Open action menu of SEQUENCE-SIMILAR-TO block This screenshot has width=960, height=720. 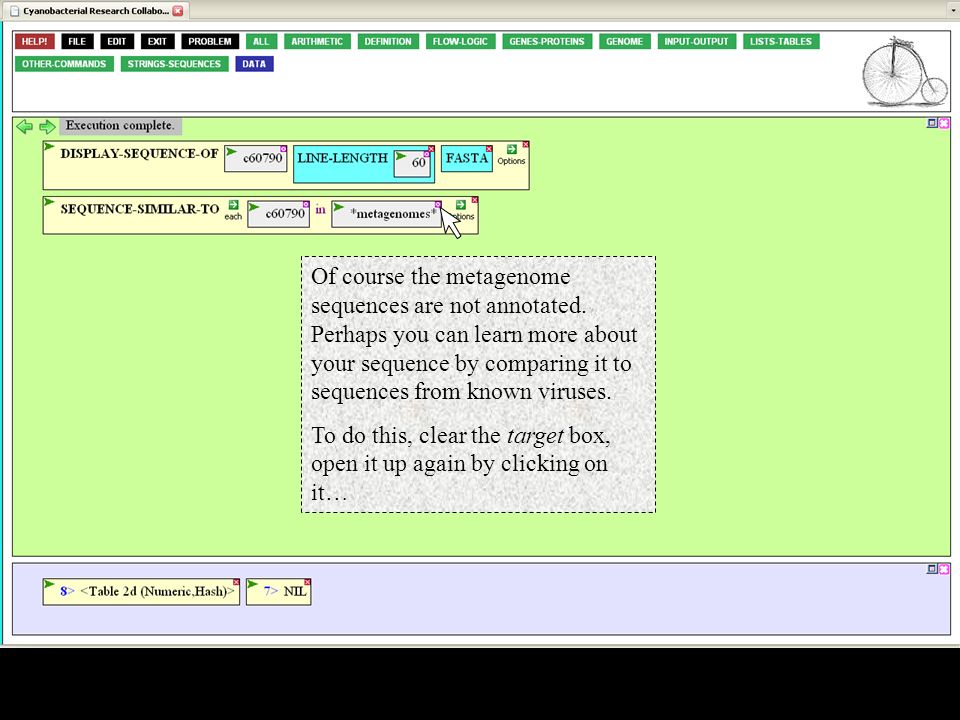50,202
